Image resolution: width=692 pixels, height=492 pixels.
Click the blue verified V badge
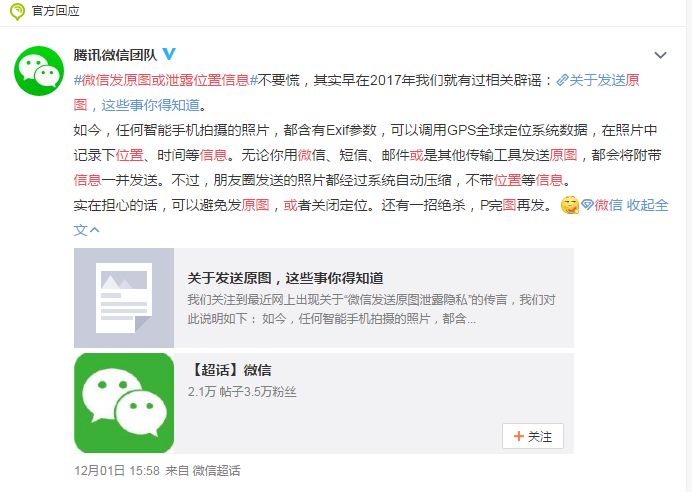[x=169, y=54]
